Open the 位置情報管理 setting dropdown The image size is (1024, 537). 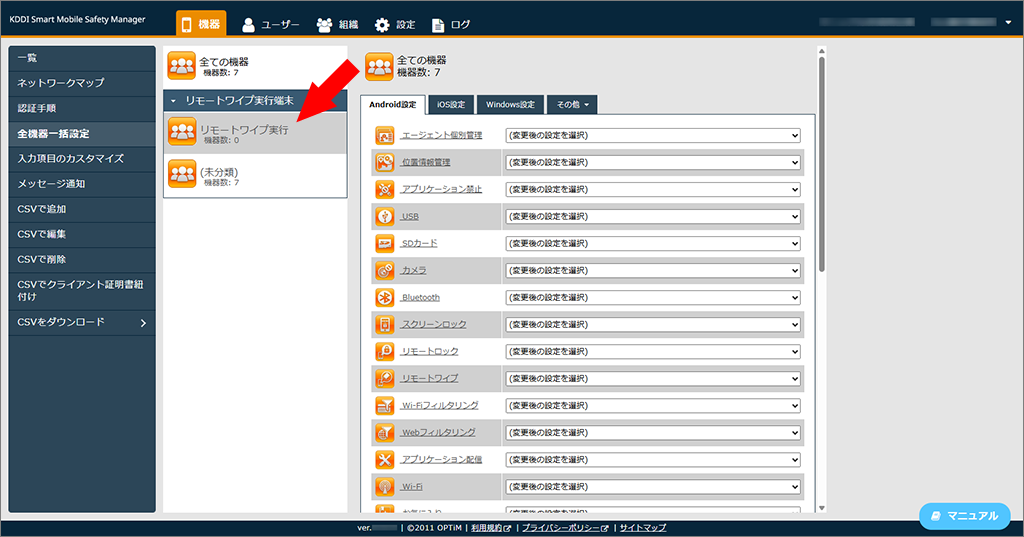[x=653, y=162]
